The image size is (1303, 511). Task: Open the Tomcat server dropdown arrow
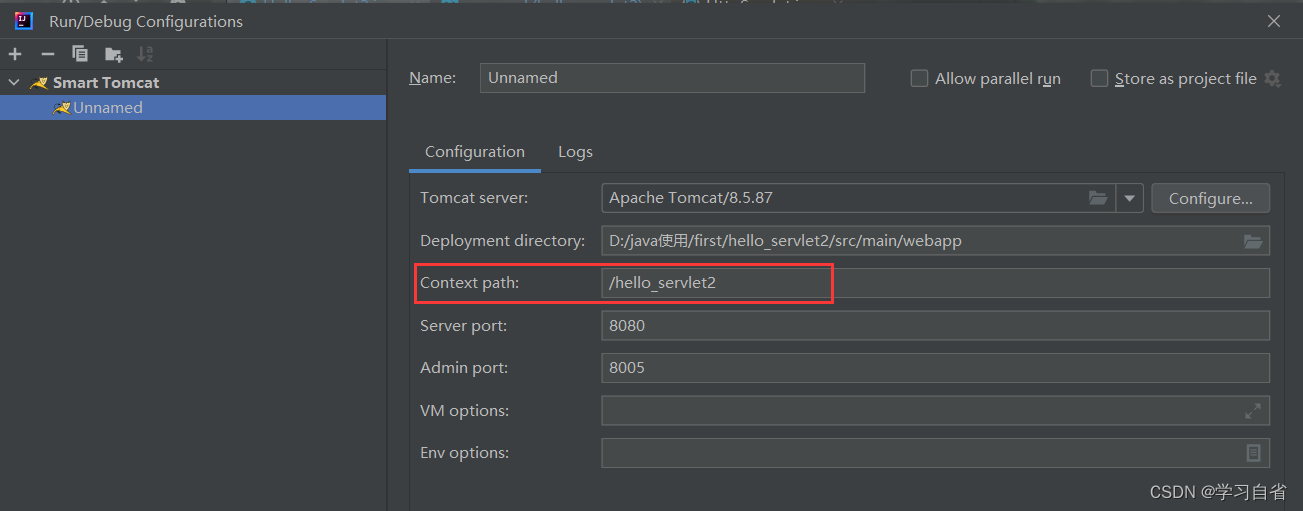coord(1130,198)
